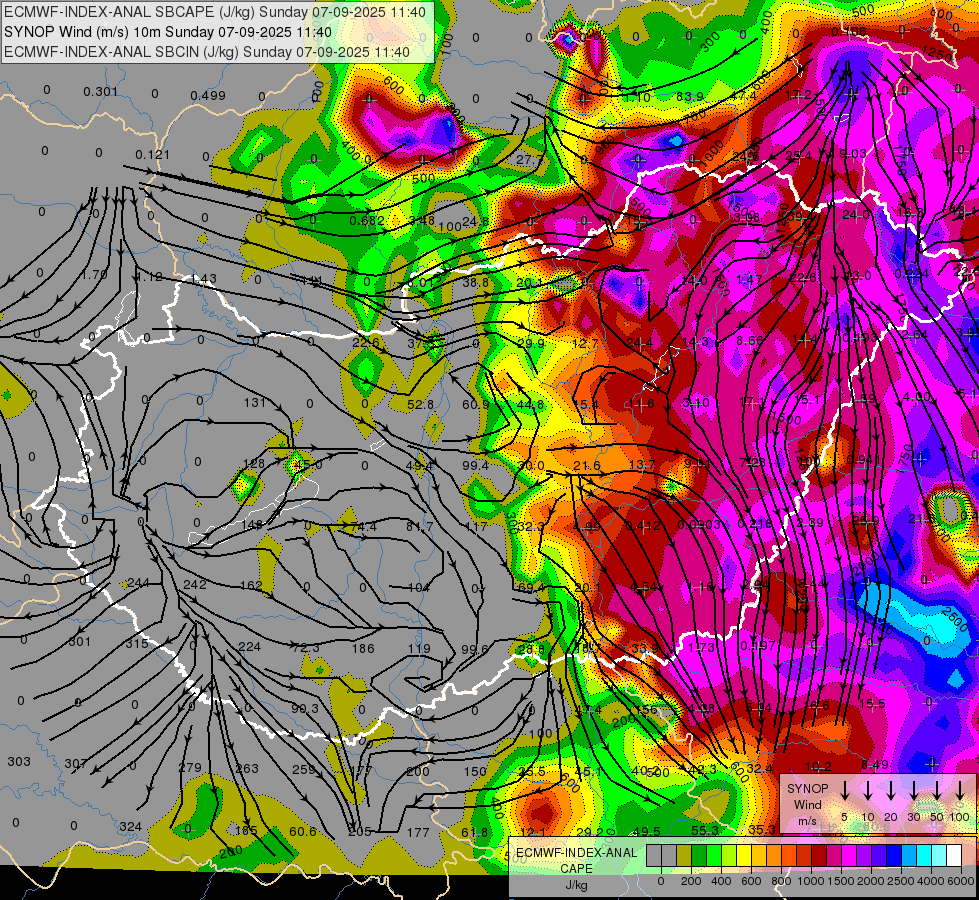Click the 186 value on the map

[x=363, y=648]
